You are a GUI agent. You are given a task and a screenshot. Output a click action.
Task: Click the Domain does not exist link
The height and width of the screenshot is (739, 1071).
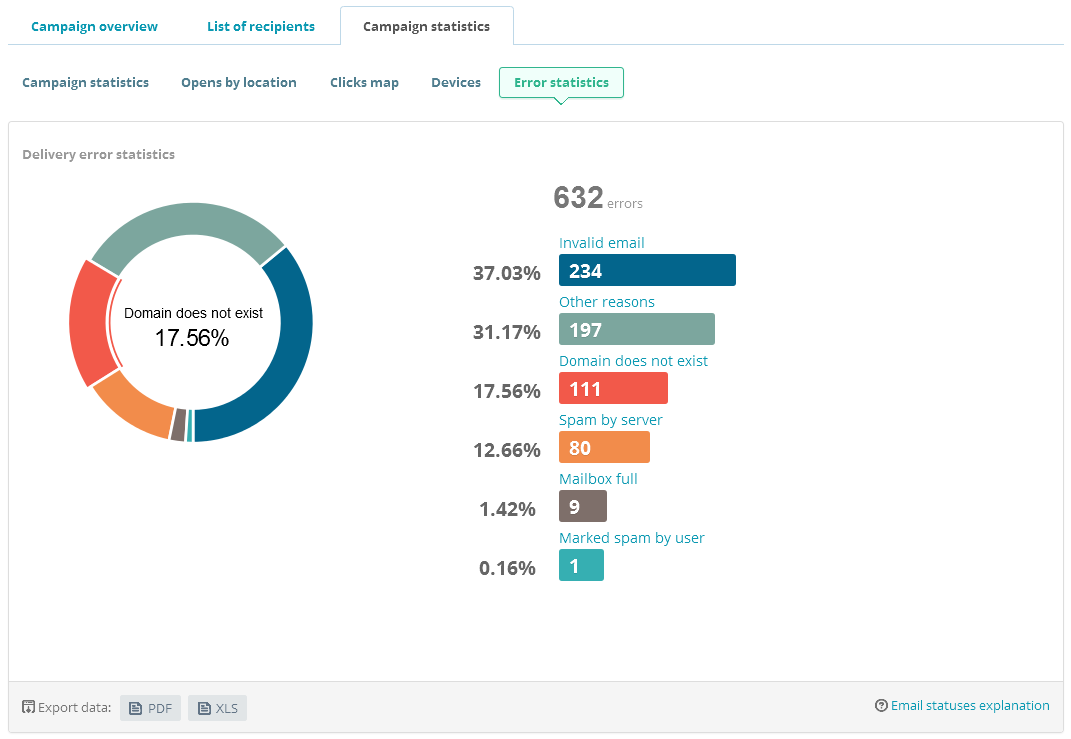click(631, 360)
